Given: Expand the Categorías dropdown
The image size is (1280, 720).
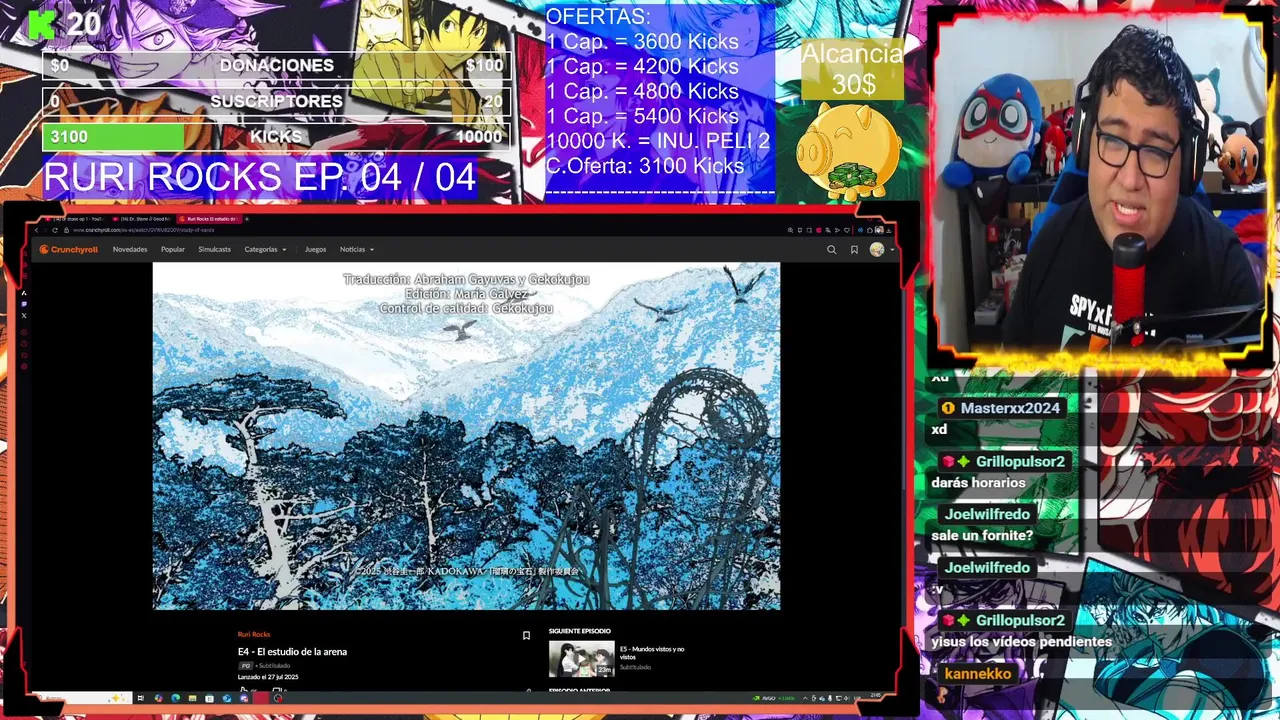Looking at the screenshot, I should pos(265,249).
